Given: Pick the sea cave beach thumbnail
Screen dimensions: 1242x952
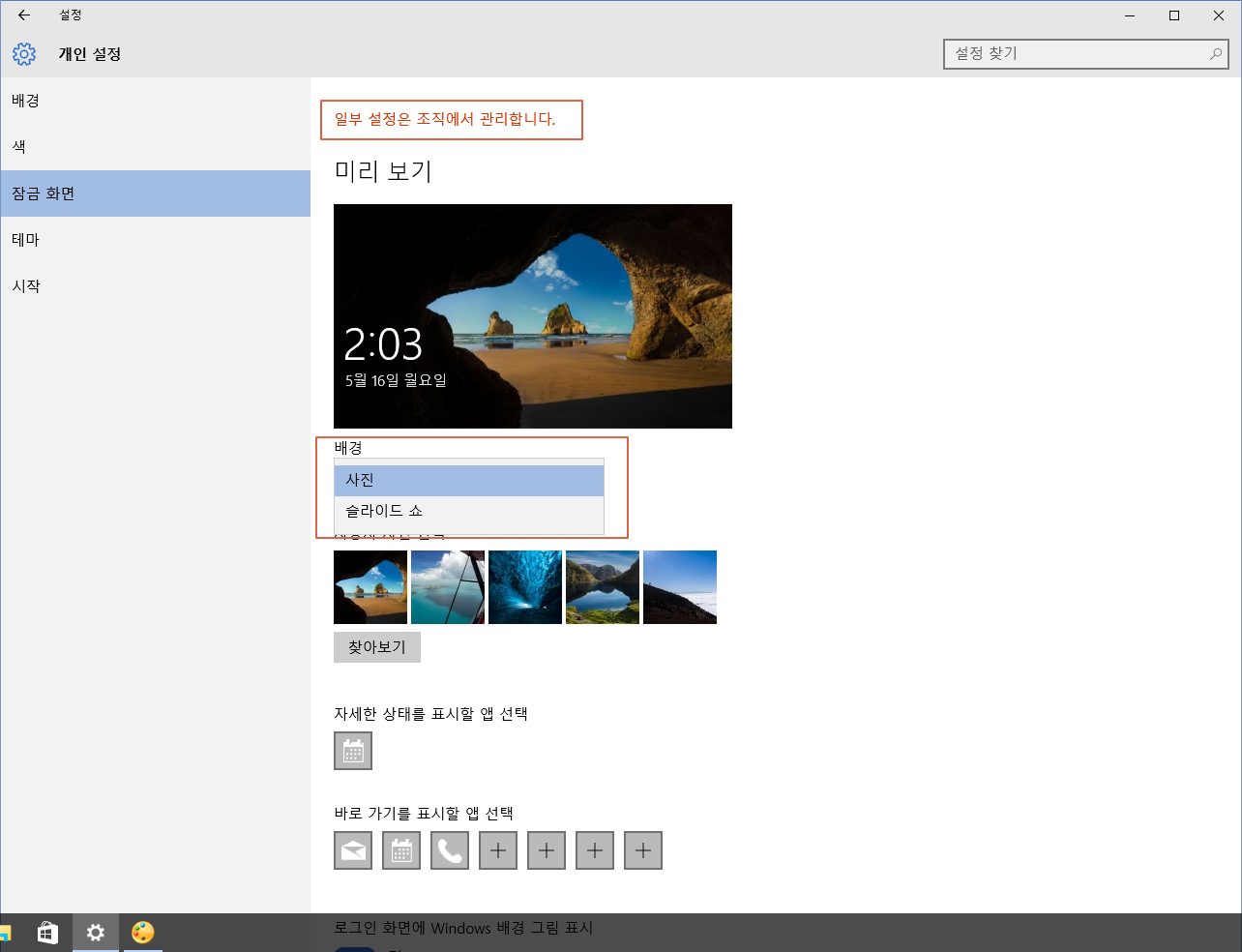Looking at the screenshot, I should click(x=370, y=587).
